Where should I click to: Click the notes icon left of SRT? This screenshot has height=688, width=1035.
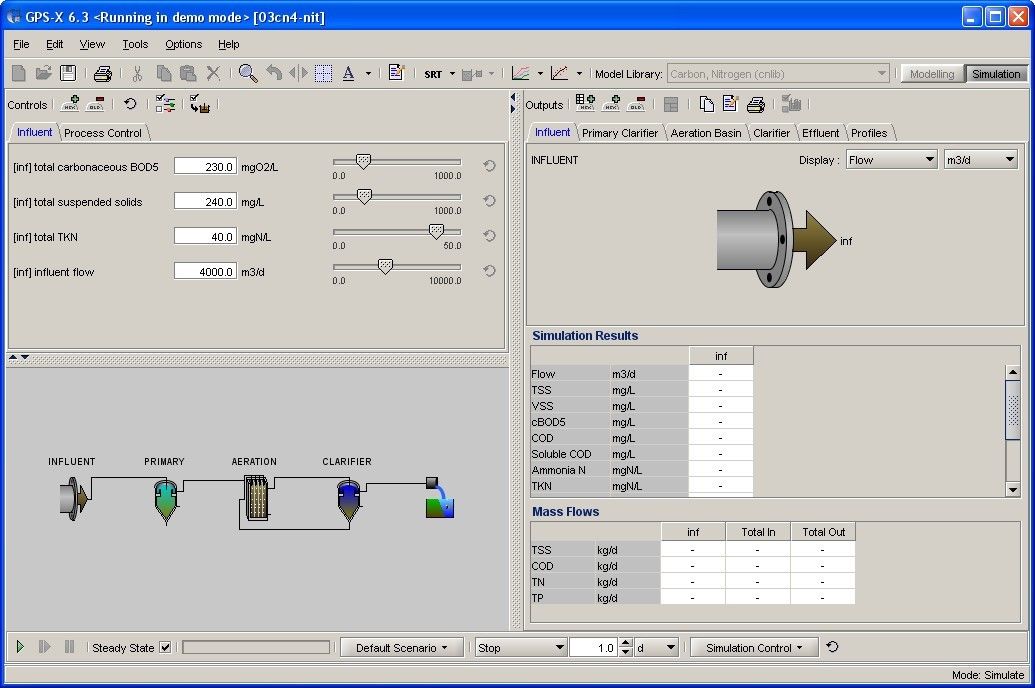pyautogui.click(x=396, y=73)
